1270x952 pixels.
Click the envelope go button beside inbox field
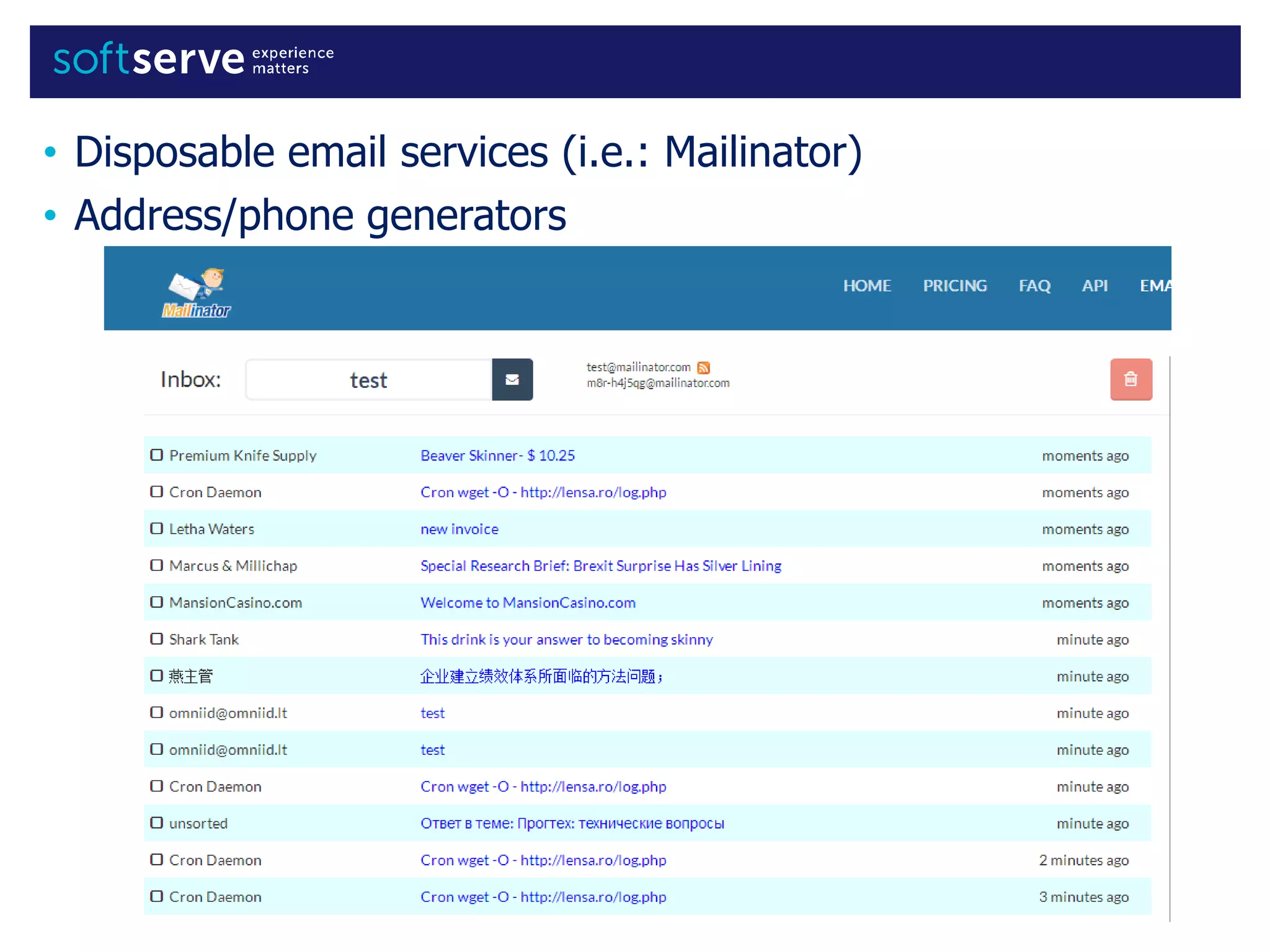(512, 379)
